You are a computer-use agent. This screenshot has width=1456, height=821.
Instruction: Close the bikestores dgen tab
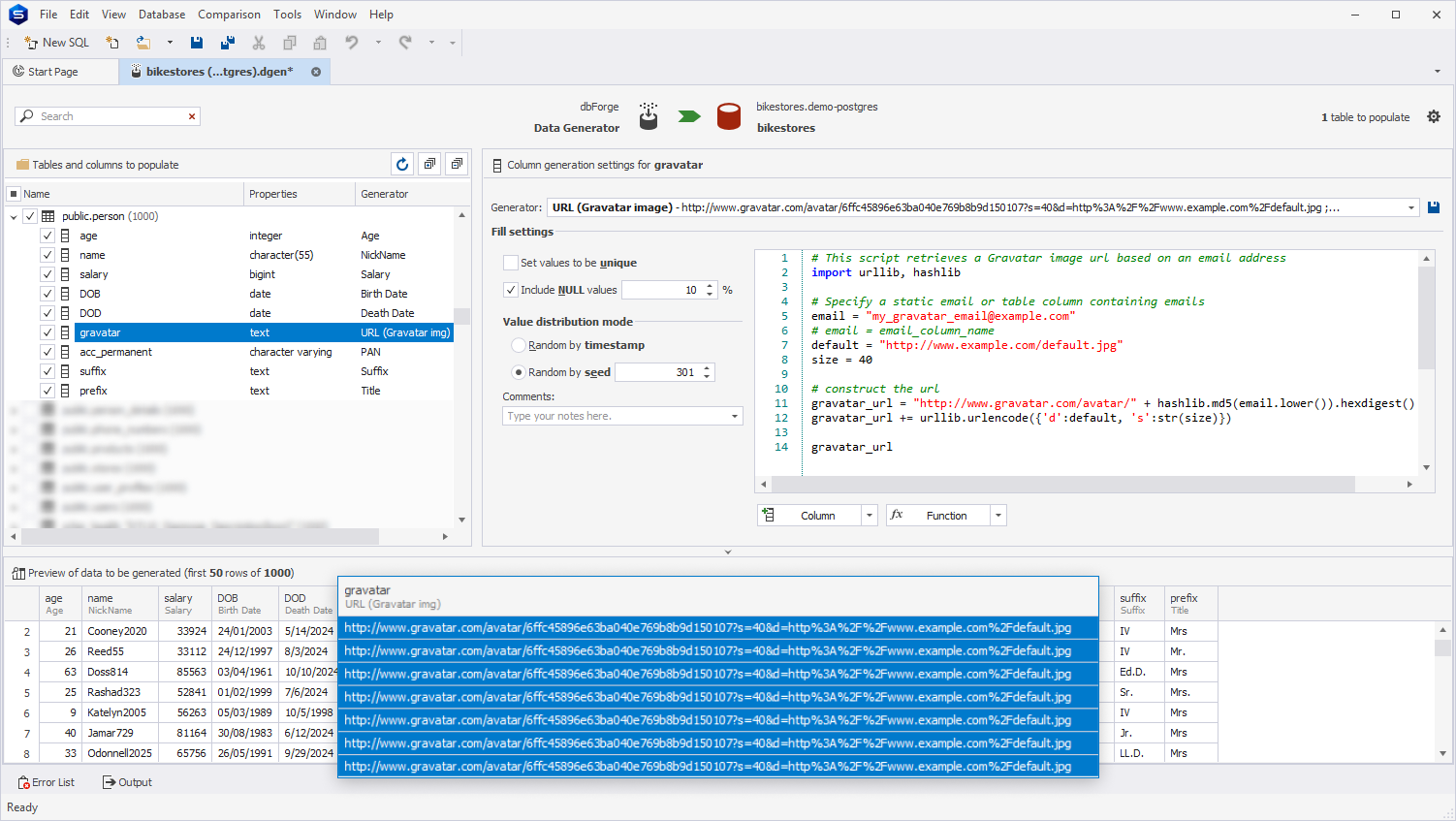click(316, 72)
